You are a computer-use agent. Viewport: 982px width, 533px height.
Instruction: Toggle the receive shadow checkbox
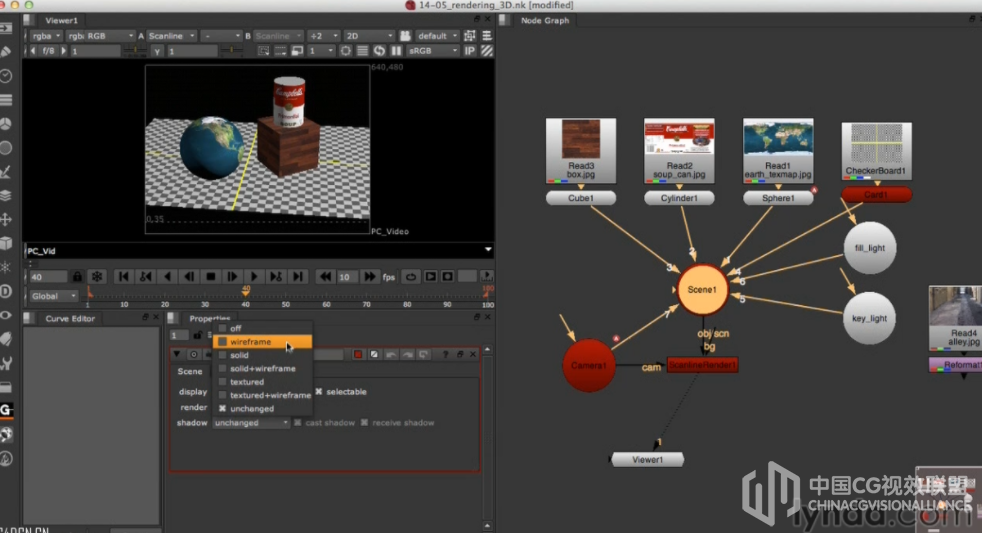[364, 423]
